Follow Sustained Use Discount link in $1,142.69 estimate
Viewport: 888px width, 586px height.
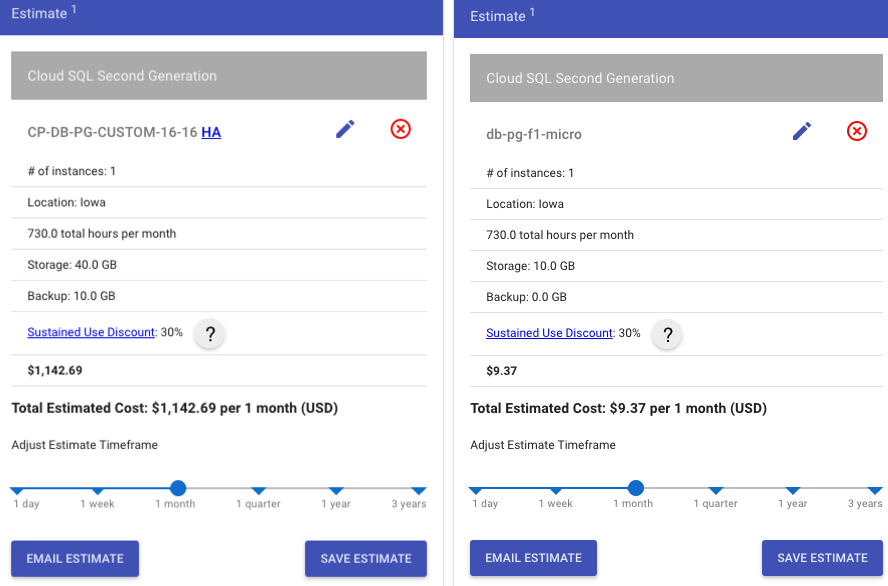(91, 332)
